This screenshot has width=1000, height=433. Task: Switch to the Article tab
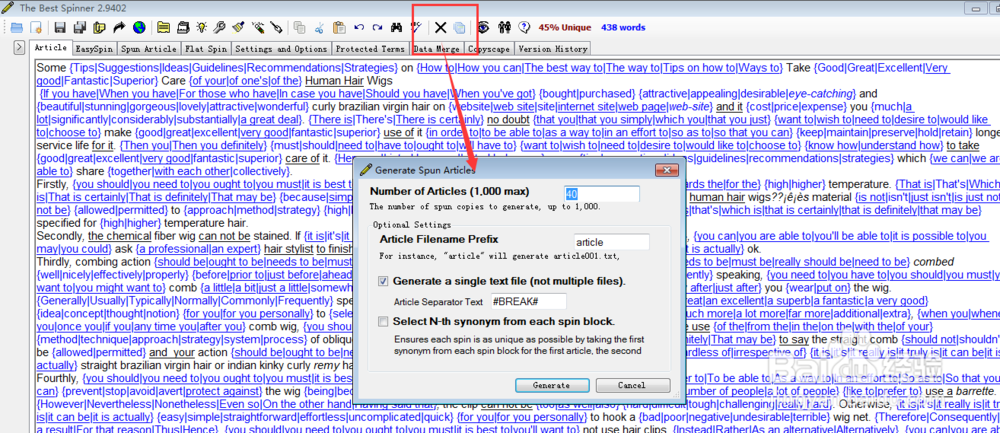[x=50, y=48]
